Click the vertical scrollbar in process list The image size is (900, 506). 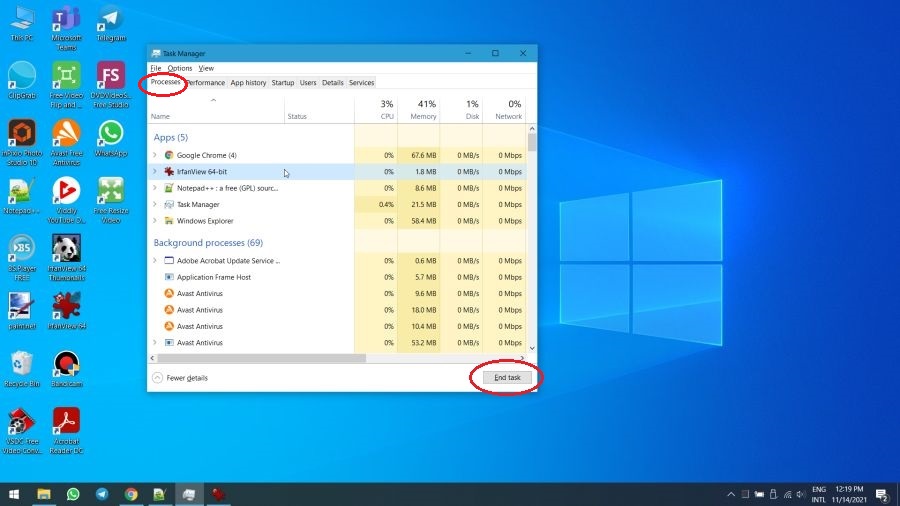(x=532, y=240)
